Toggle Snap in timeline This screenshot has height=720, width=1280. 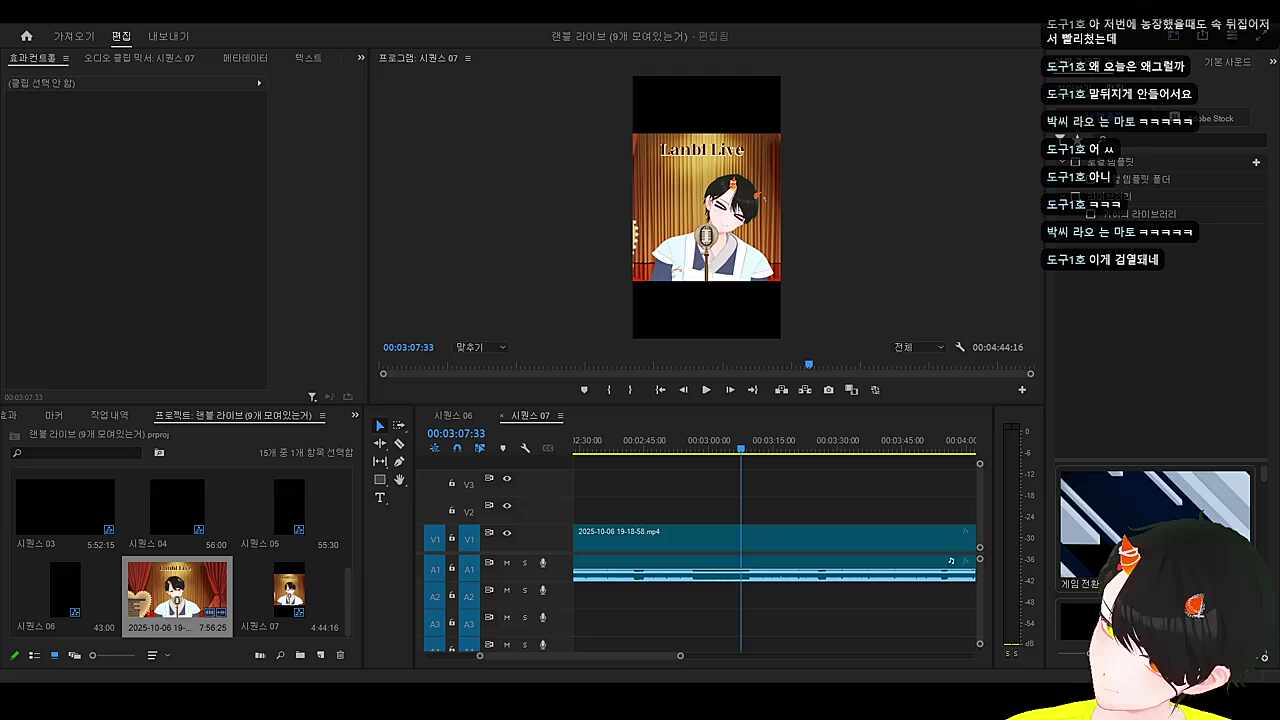pyautogui.click(x=457, y=448)
